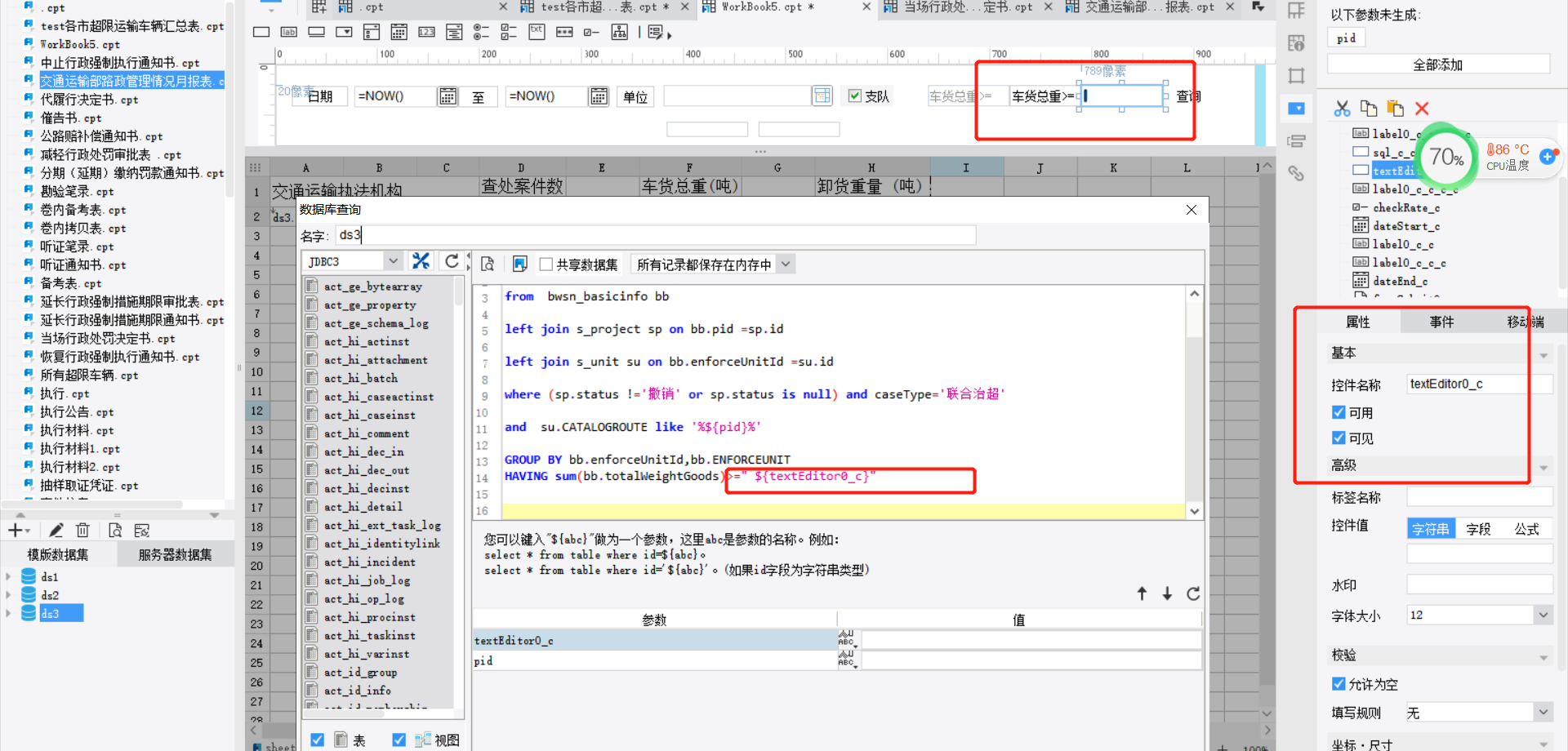This screenshot has width=1568, height=751.
Task: Select the combo box widget tool
Action: 344,33
